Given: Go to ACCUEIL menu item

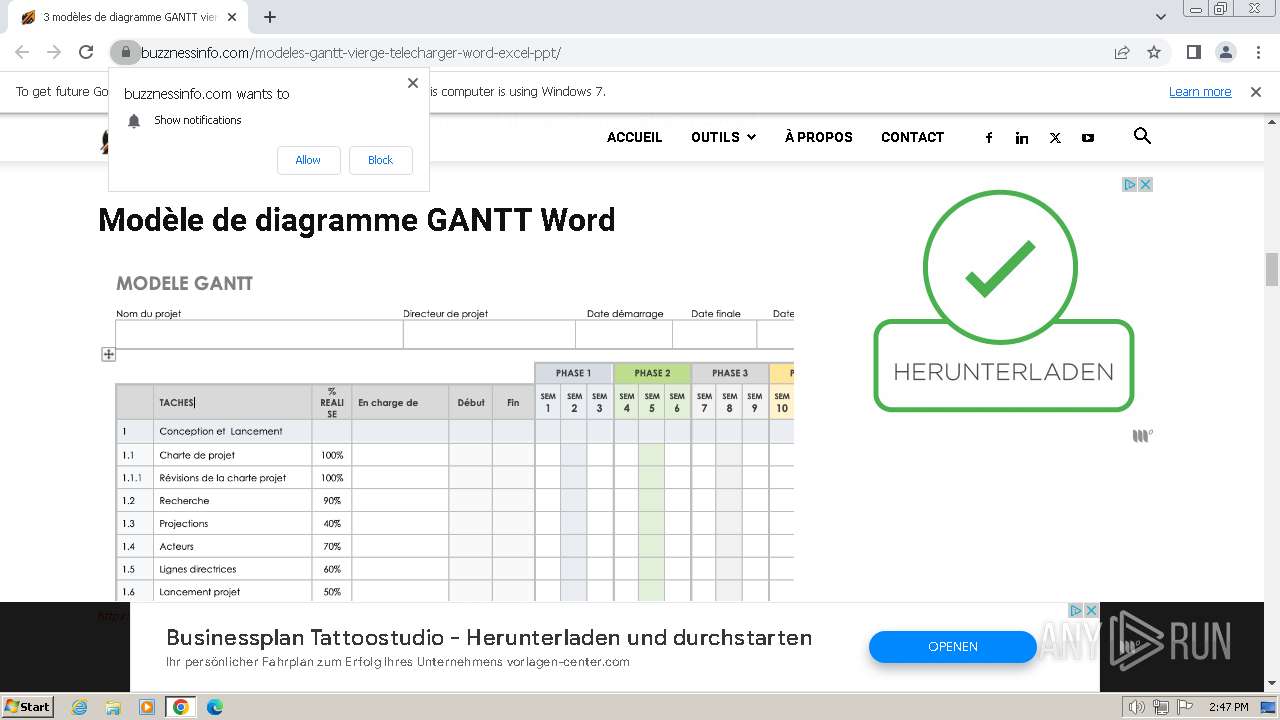Looking at the screenshot, I should click(634, 137).
